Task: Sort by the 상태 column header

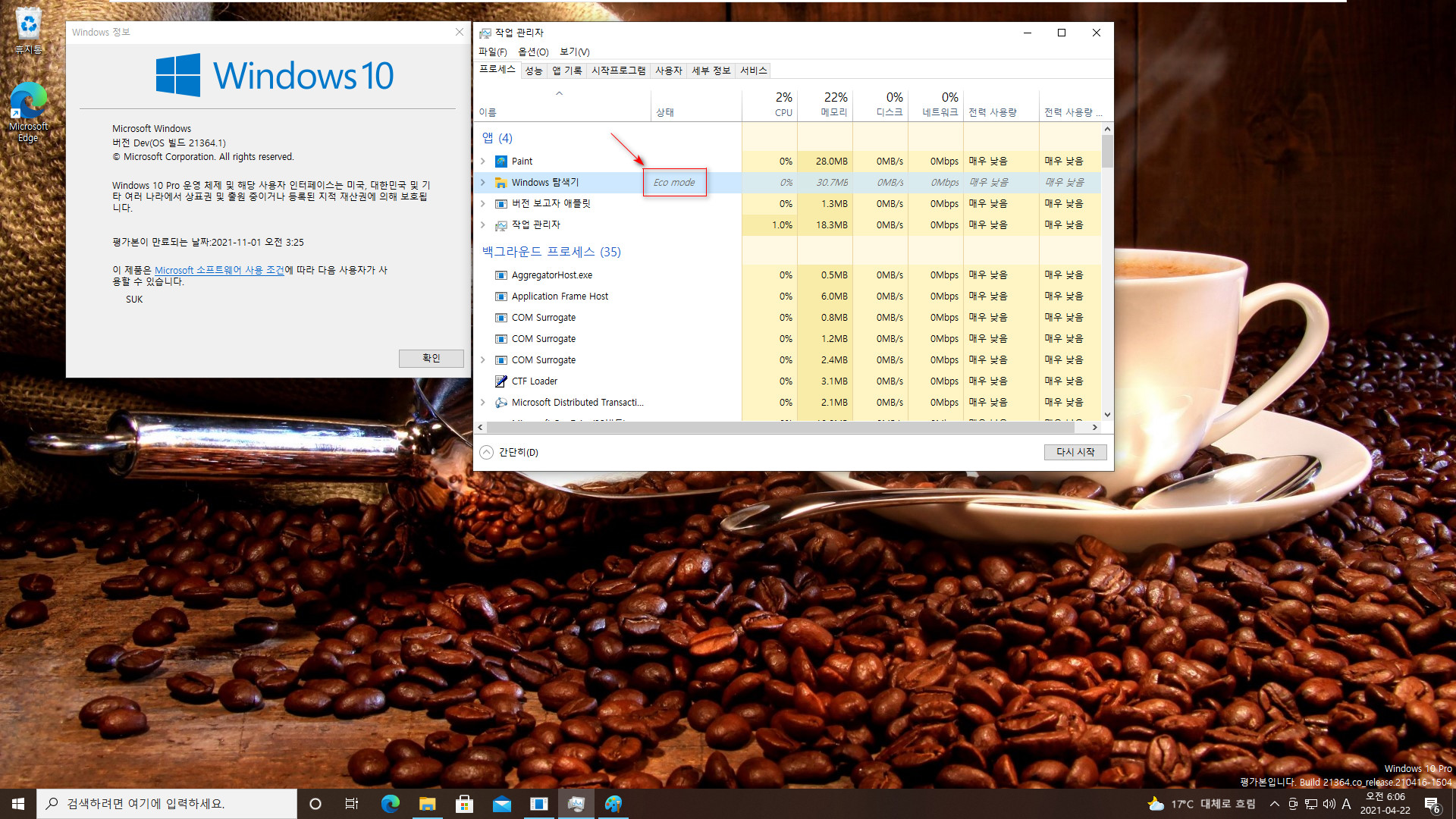Action: [x=696, y=104]
